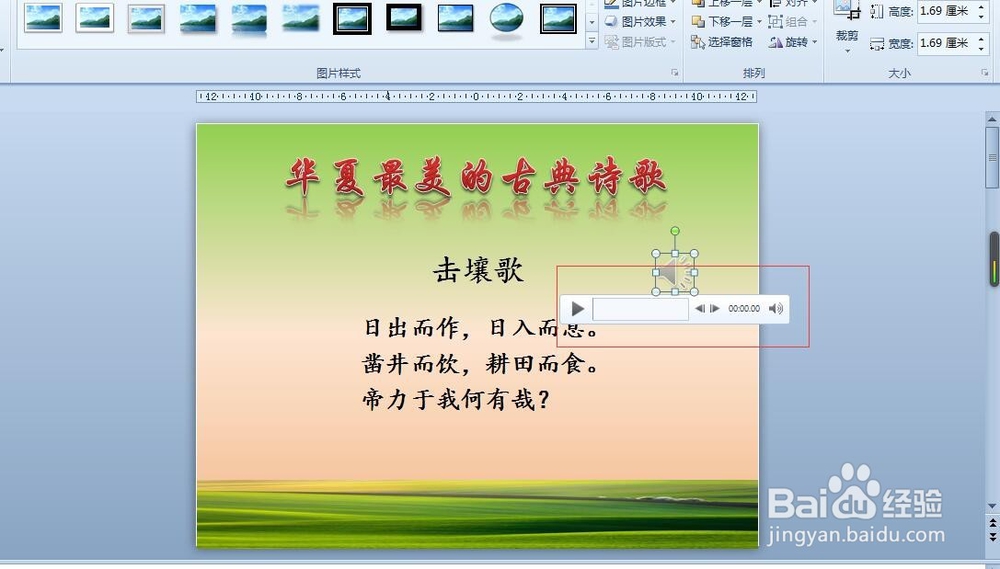The image size is (1000, 569).
Task: Click the audio volume button
Action: click(776, 309)
